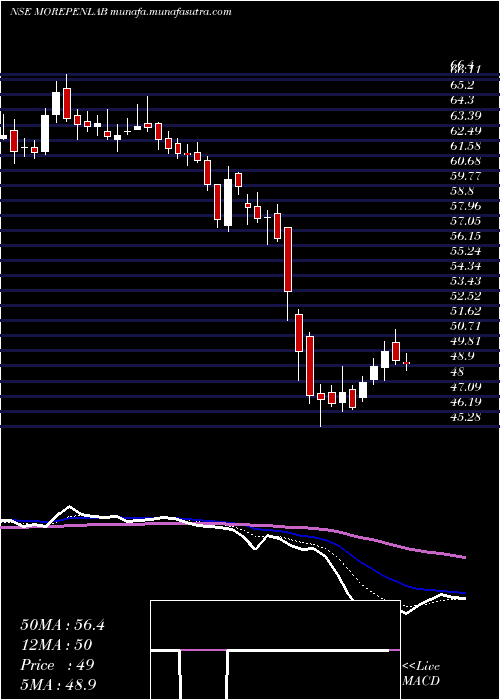Click the 45.28 price axis label
500x700 pixels.
465,417
